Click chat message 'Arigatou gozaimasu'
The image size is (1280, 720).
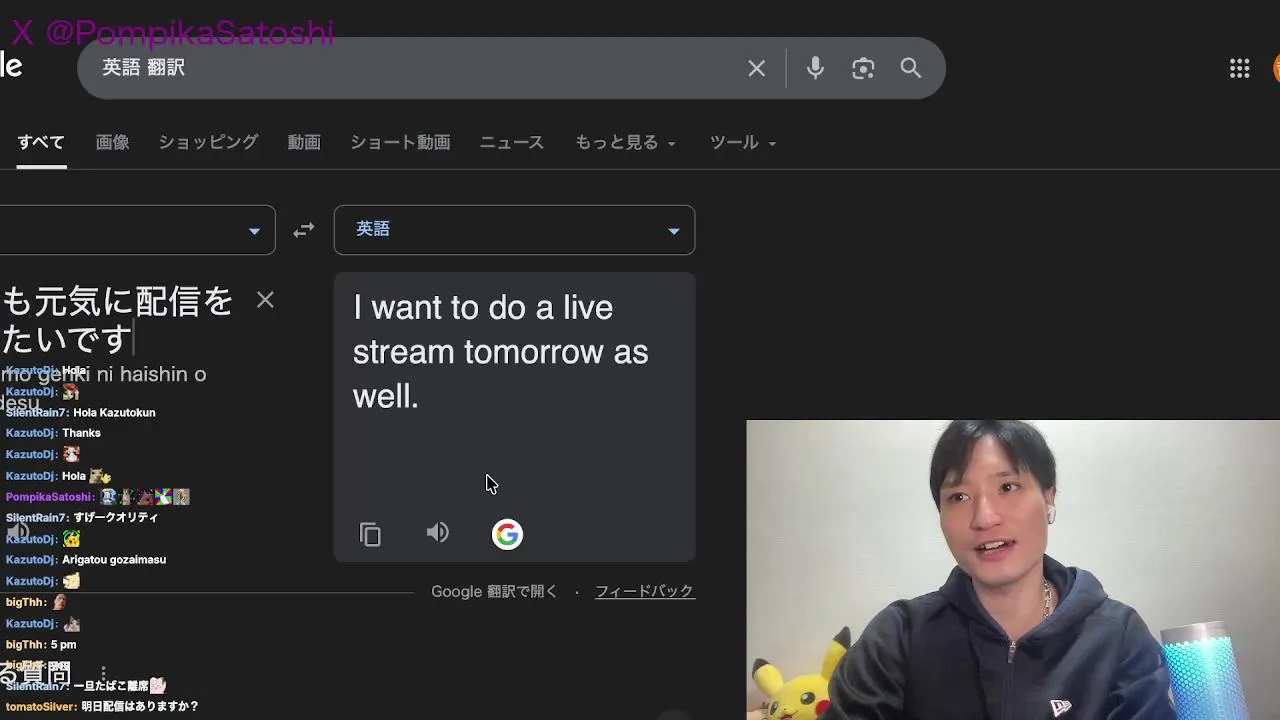point(114,560)
